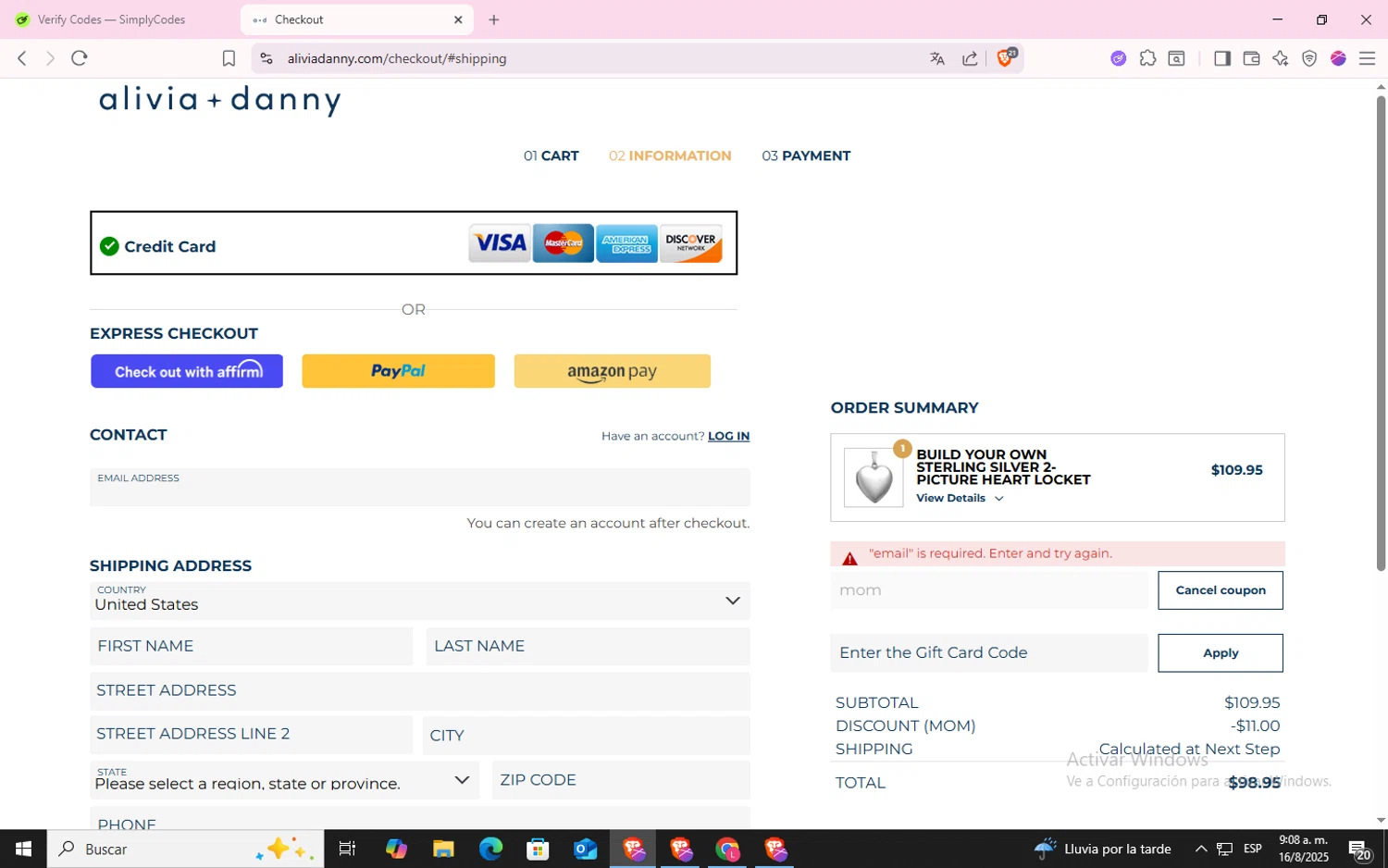Open Outlook from the taskbar
This screenshot has height=868, width=1388.
click(585, 849)
